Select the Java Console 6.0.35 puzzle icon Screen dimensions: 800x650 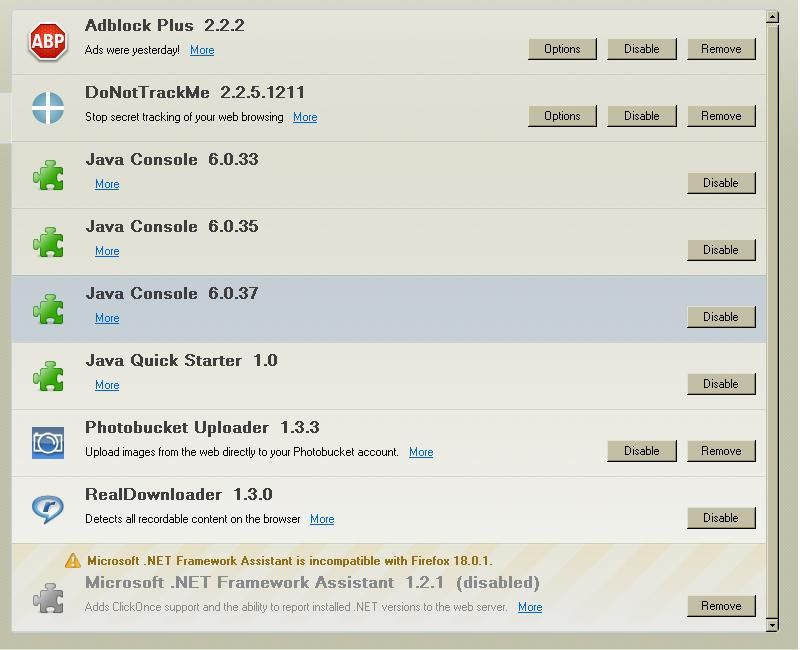(x=47, y=242)
